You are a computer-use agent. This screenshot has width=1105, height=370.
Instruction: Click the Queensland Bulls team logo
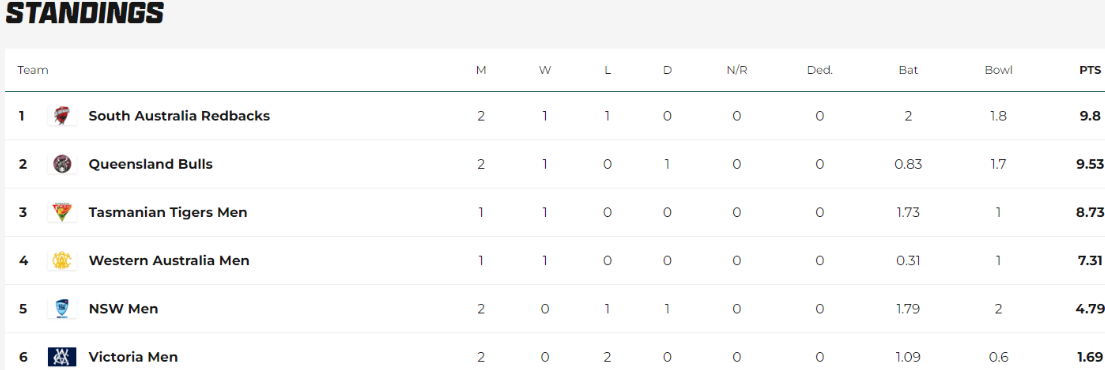(x=62, y=164)
